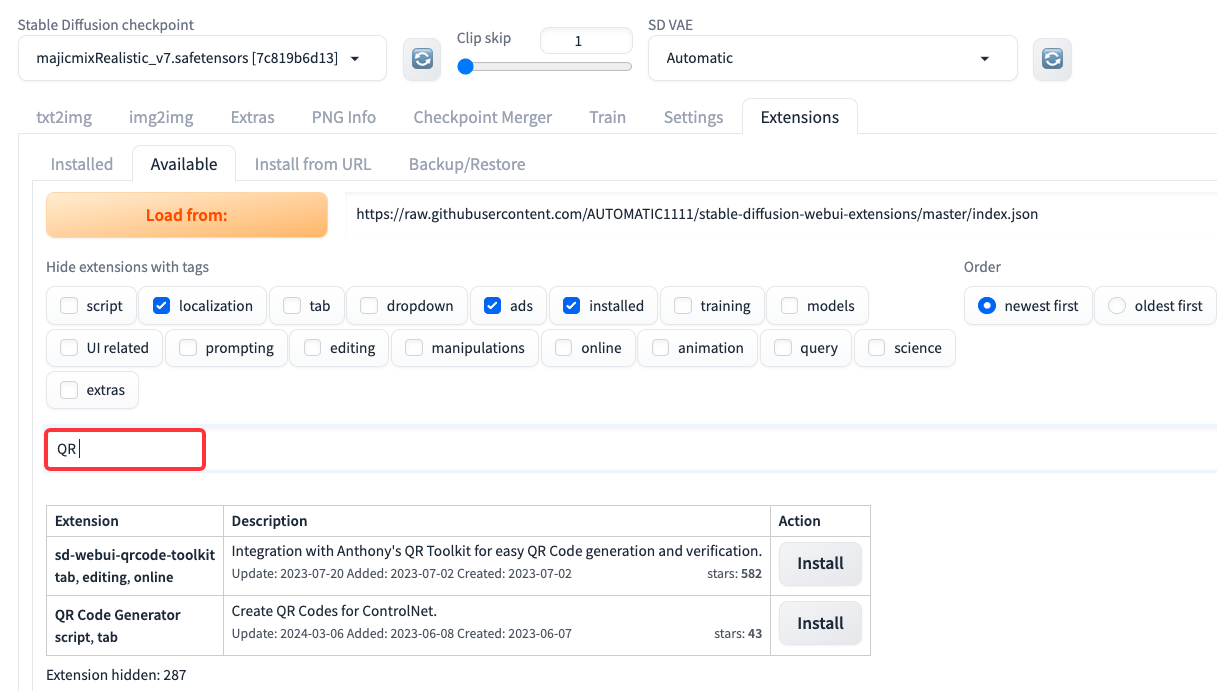Viewport: 1217px width, 691px height.
Task: Select oldest first ordering
Action: coord(1117,306)
